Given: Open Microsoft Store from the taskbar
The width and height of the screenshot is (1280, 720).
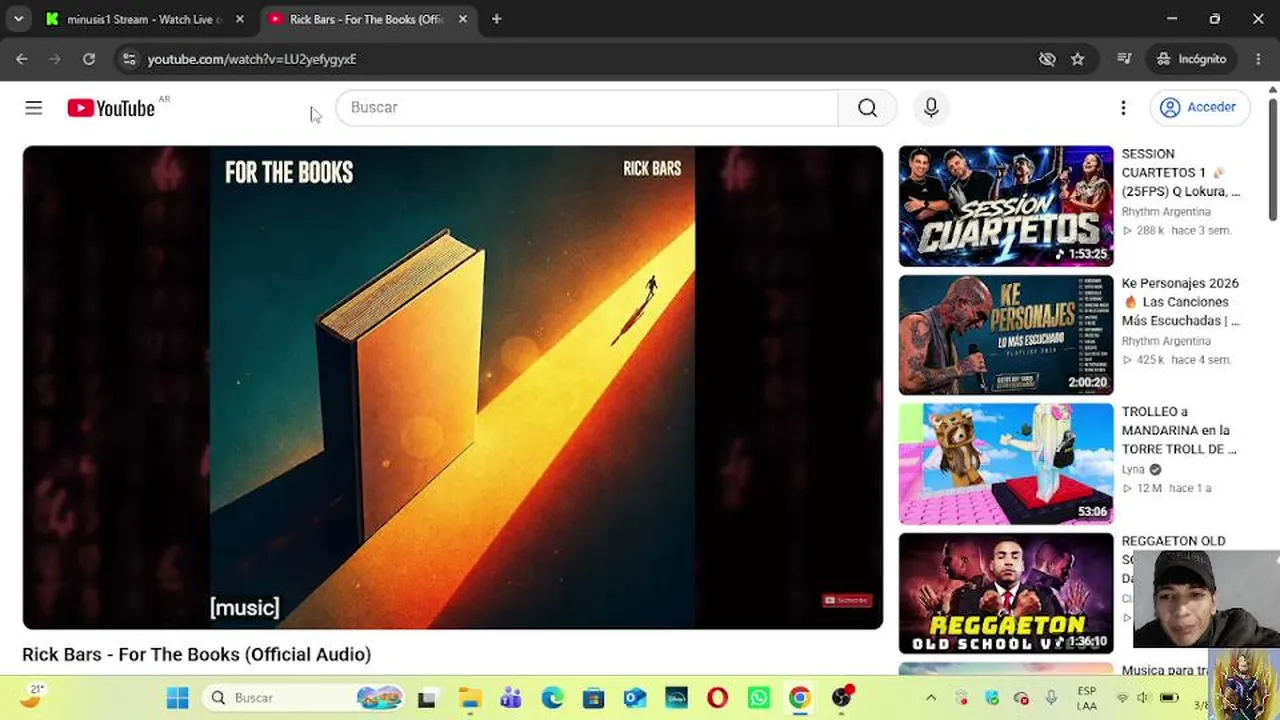Looking at the screenshot, I should tap(594, 698).
